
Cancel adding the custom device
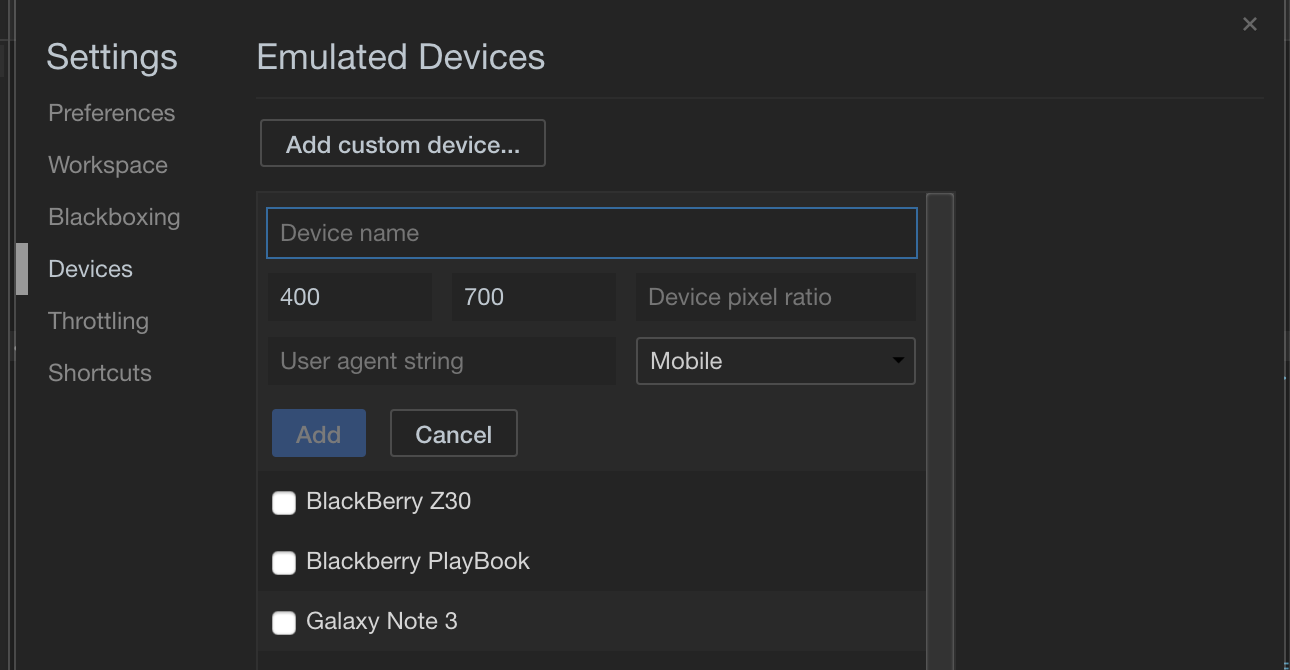coord(453,434)
